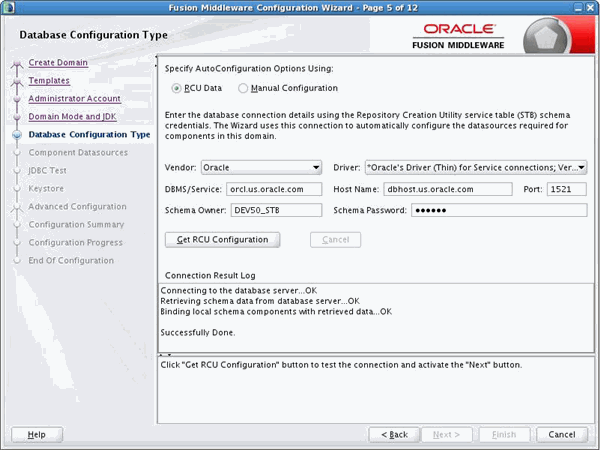
Task: Click the Create Domain step node icon
Action: pyautogui.click(x=17, y=64)
